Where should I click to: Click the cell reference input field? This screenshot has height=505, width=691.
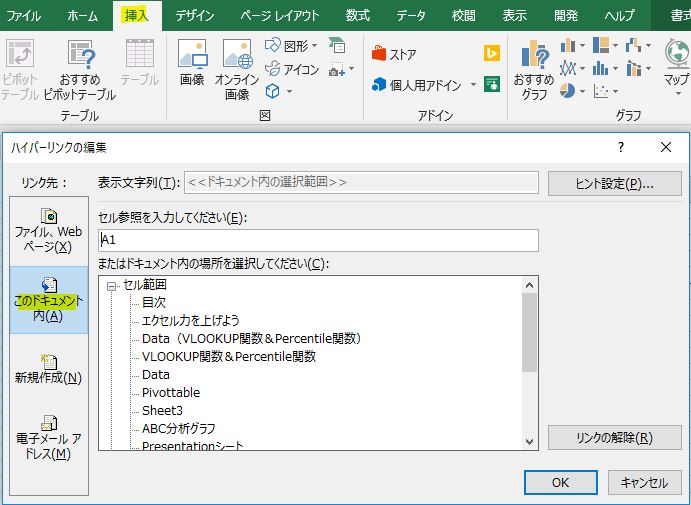pos(318,240)
